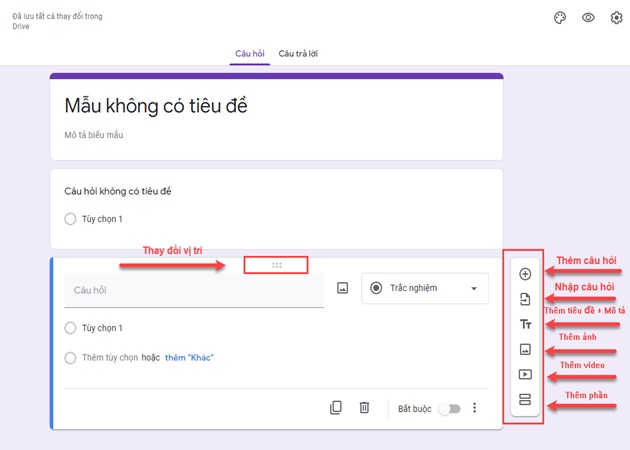The height and width of the screenshot is (450, 630).
Task: Open more options for the question
Action: pyautogui.click(x=475, y=408)
